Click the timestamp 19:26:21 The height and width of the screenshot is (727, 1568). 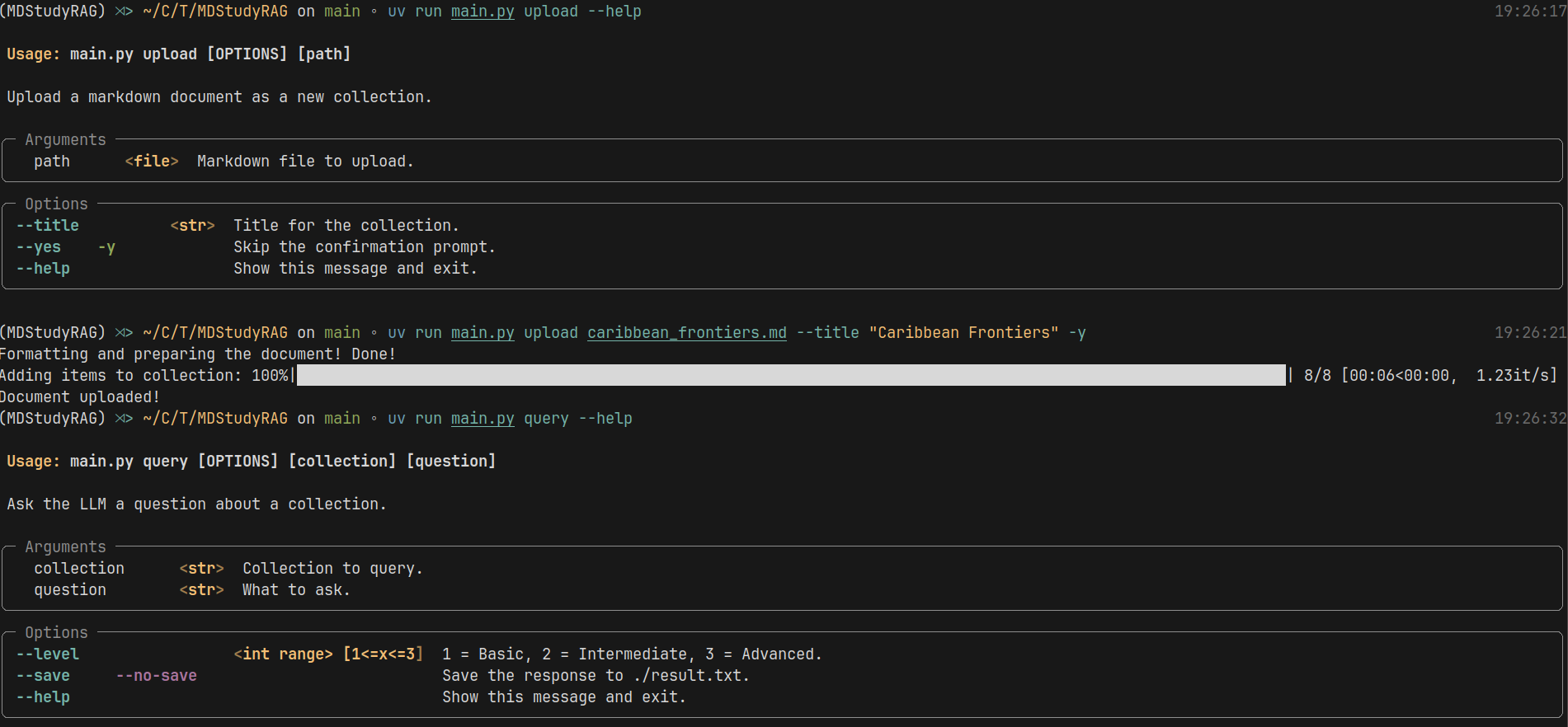(1531, 332)
